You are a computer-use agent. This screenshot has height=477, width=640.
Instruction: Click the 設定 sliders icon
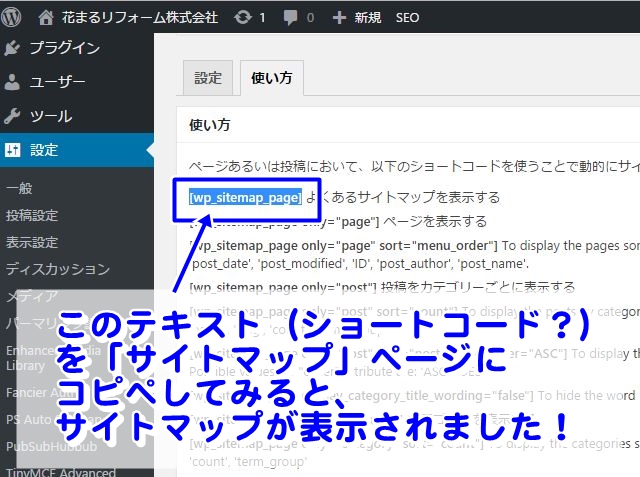[12, 150]
